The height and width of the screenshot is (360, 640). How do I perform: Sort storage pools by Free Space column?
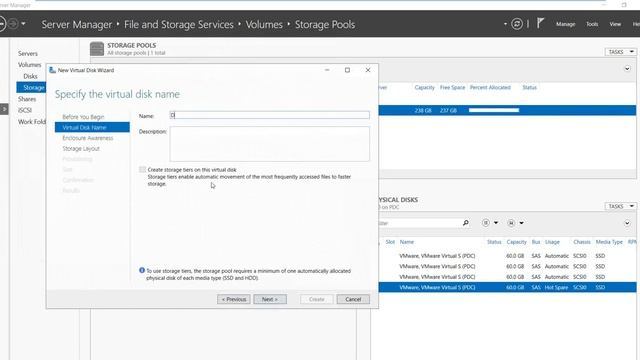(x=452, y=87)
